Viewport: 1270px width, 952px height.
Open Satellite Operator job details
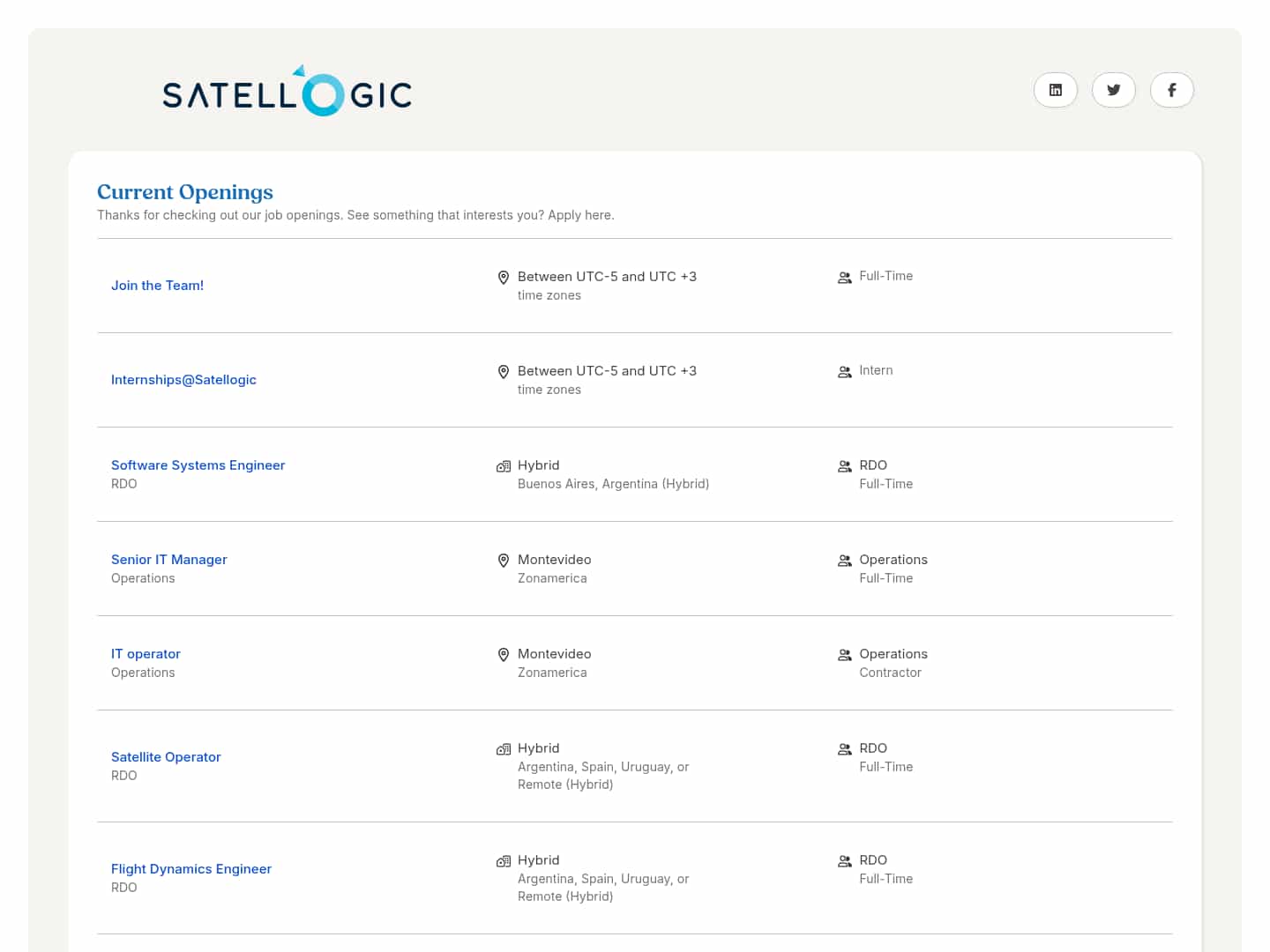(166, 757)
